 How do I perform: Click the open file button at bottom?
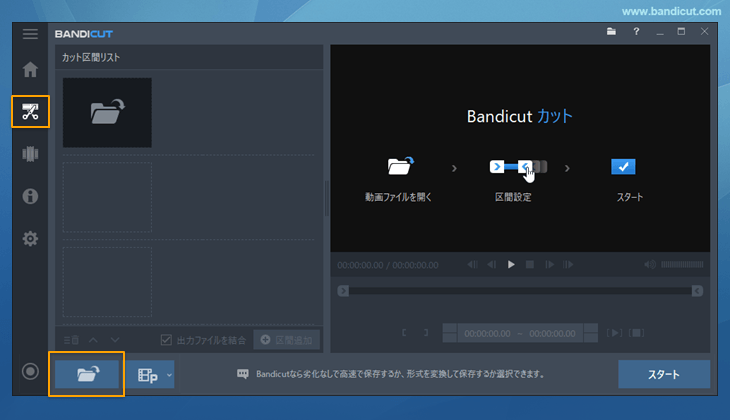pos(87,374)
